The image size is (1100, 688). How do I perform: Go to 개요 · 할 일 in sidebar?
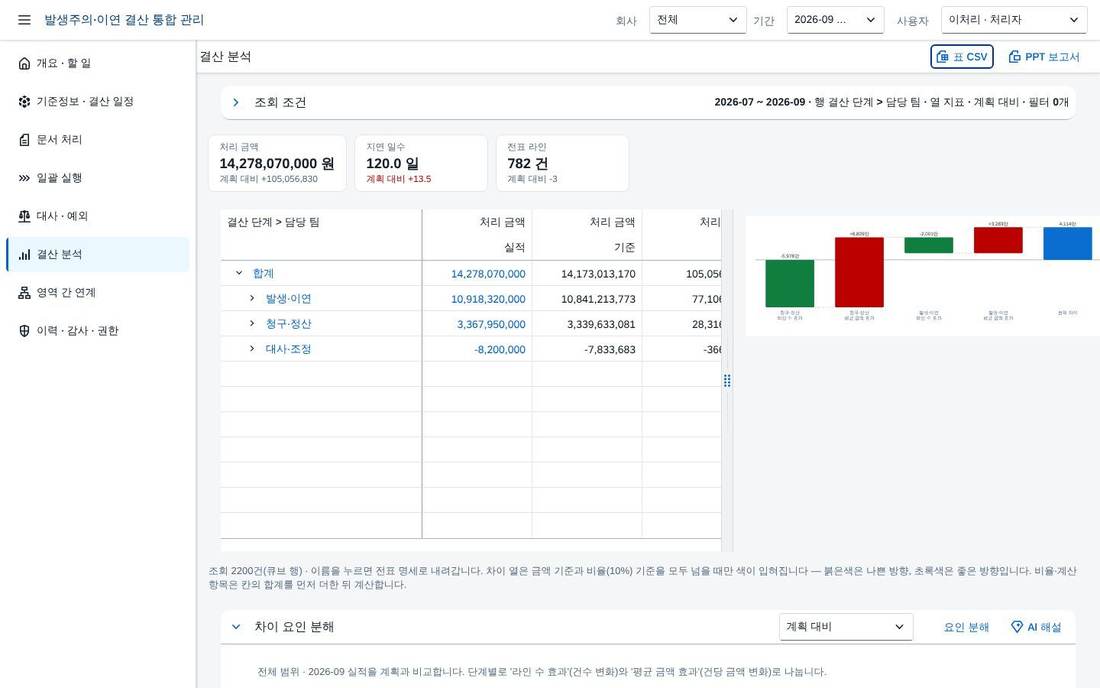point(98,63)
